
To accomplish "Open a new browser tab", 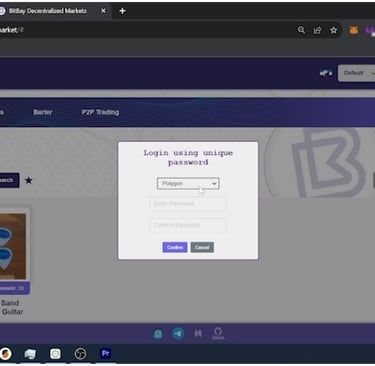I will click(x=122, y=11).
